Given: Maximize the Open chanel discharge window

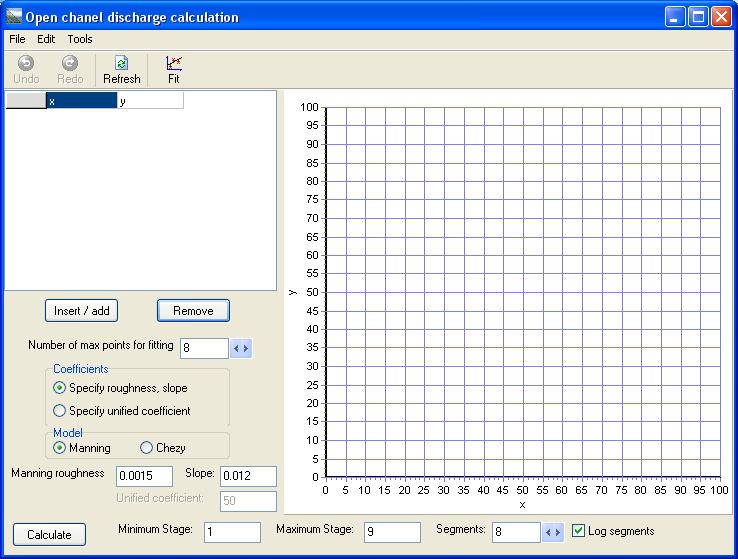Looking at the screenshot, I should tap(698, 17).
